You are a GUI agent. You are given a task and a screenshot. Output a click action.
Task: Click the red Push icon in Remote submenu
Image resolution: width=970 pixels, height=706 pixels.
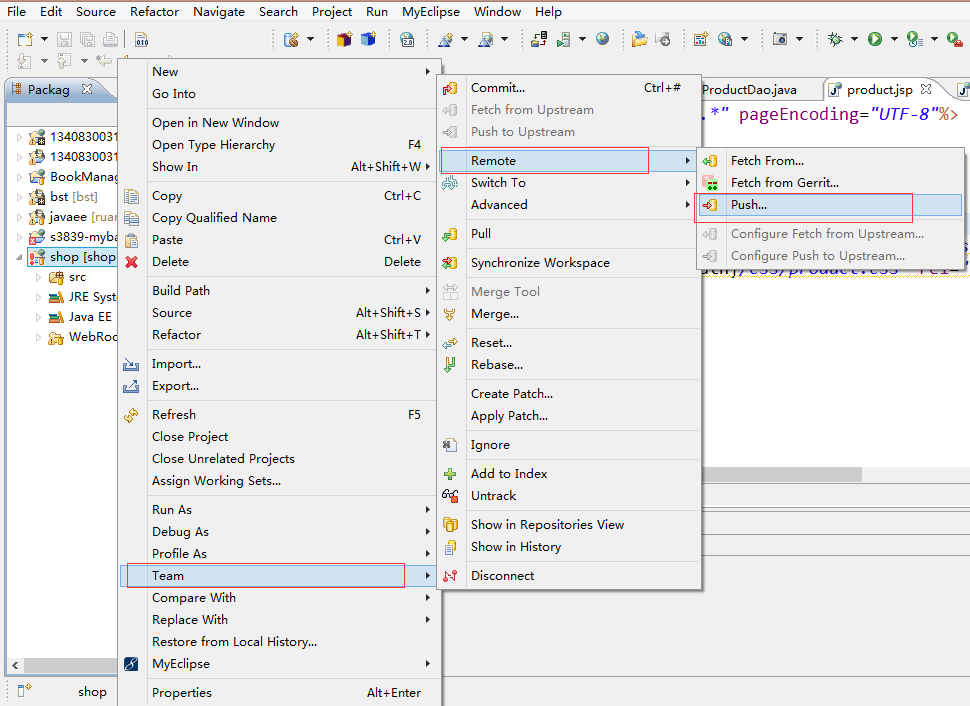(710, 205)
